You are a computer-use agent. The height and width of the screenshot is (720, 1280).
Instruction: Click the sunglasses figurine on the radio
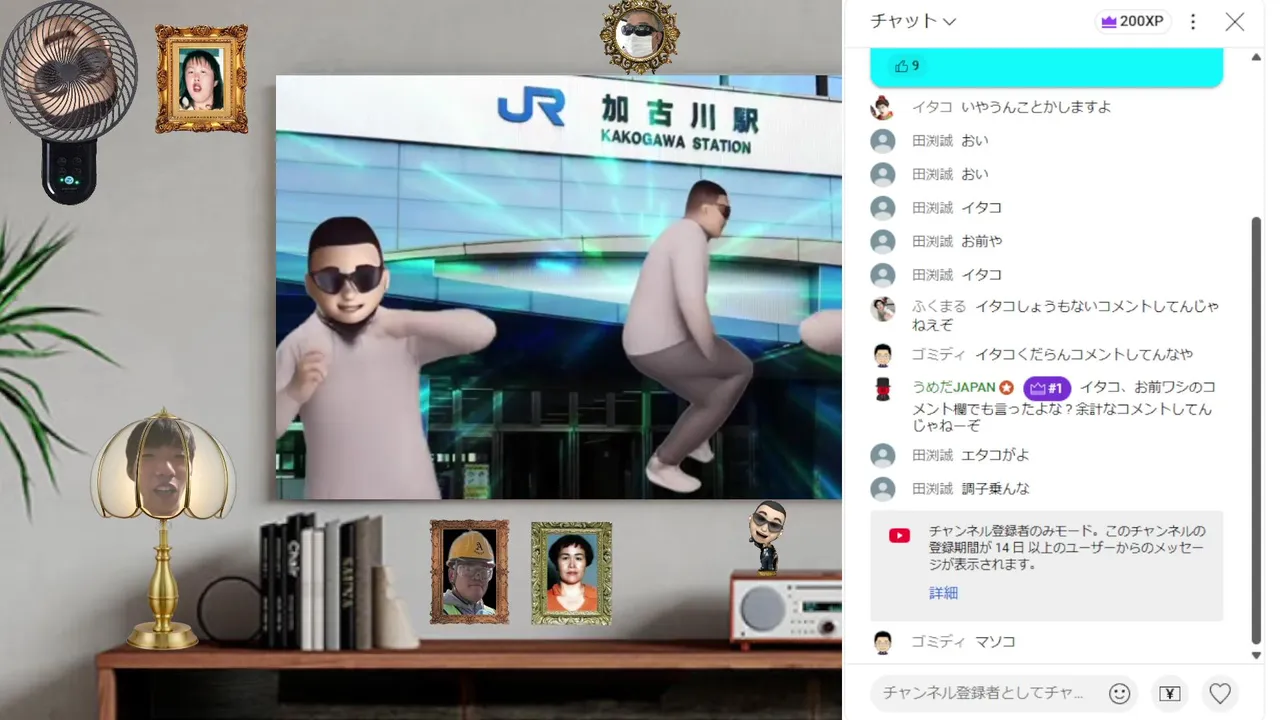(x=767, y=536)
